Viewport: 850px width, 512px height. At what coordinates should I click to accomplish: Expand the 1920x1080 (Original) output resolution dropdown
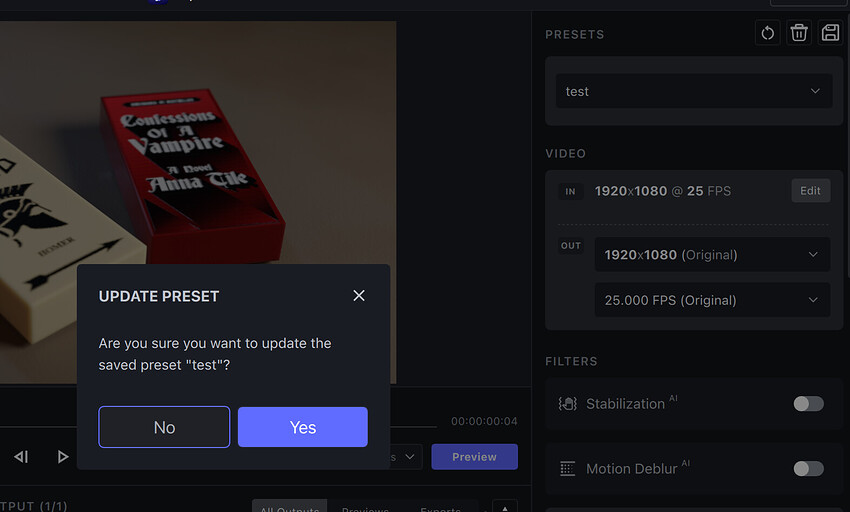click(x=712, y=254)
